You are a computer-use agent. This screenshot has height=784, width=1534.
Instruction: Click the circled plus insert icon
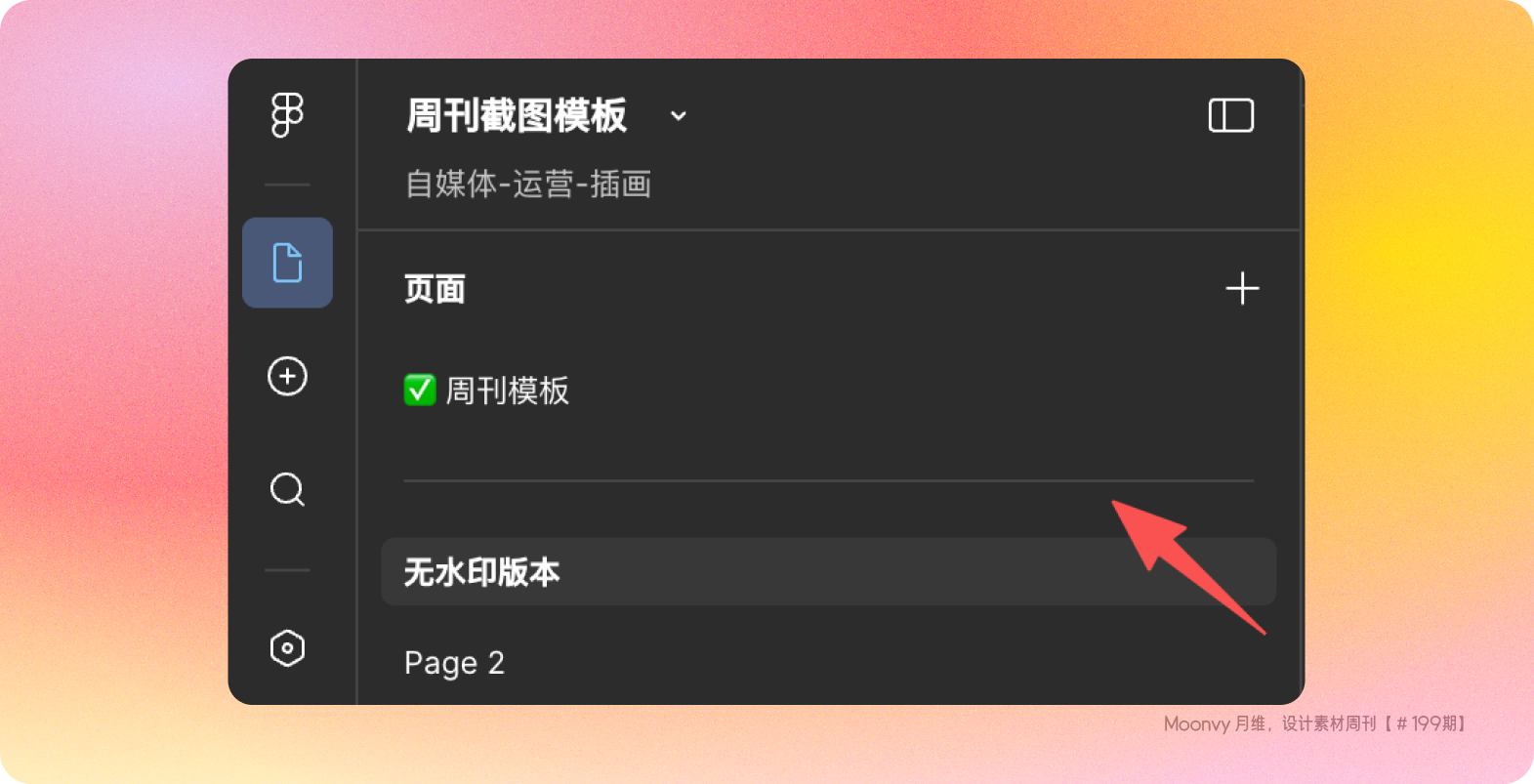287,376
